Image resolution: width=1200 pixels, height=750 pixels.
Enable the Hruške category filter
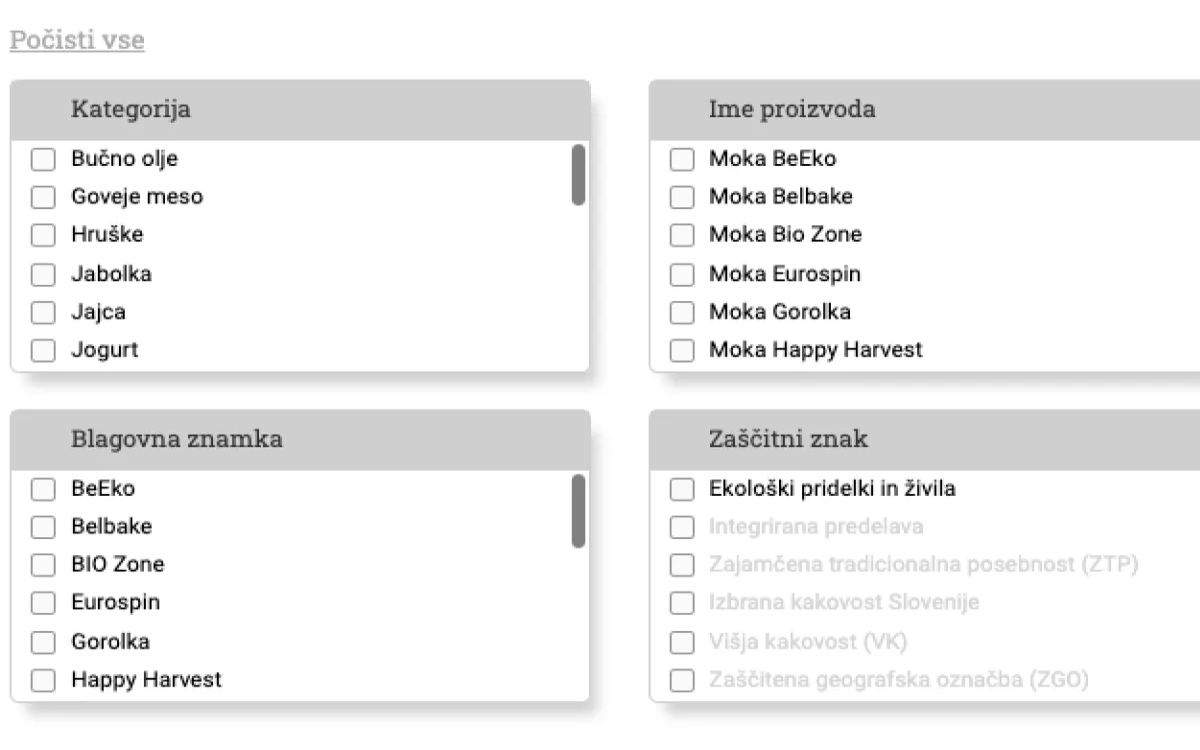(x=43, y=235)
